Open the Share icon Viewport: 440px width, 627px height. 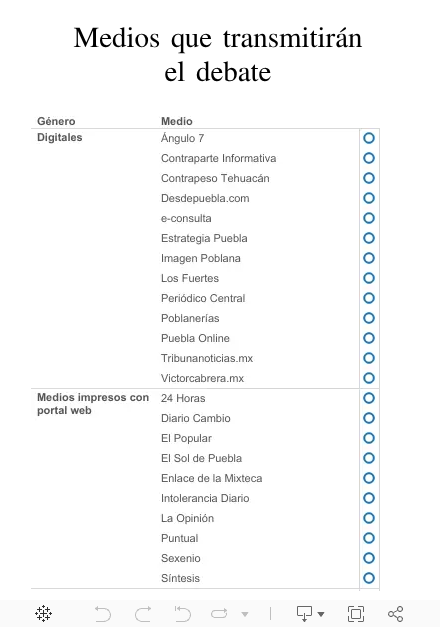pyautogui.click(x=396, y=613)
